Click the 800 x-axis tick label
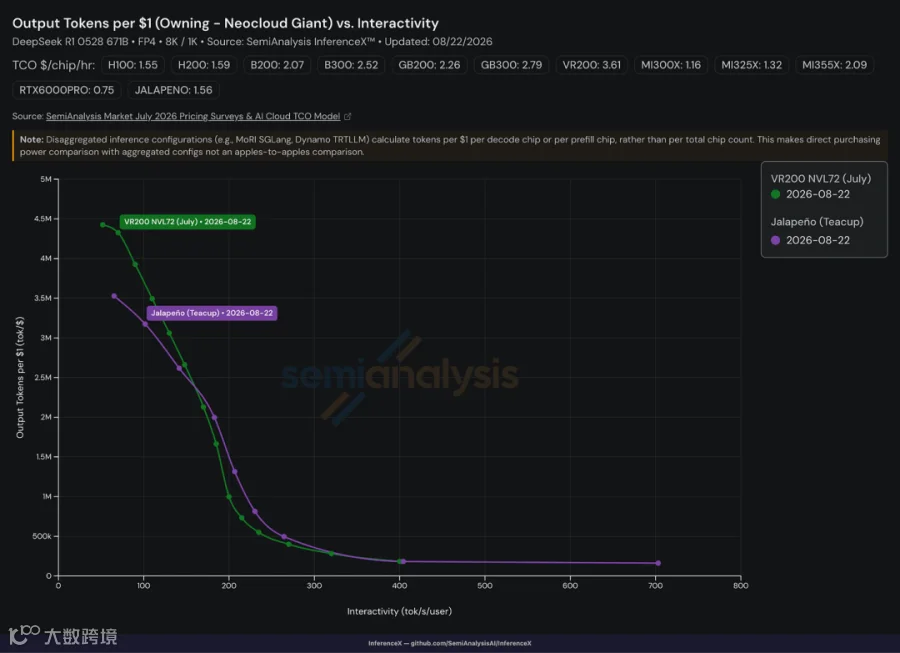 (740, 585)
